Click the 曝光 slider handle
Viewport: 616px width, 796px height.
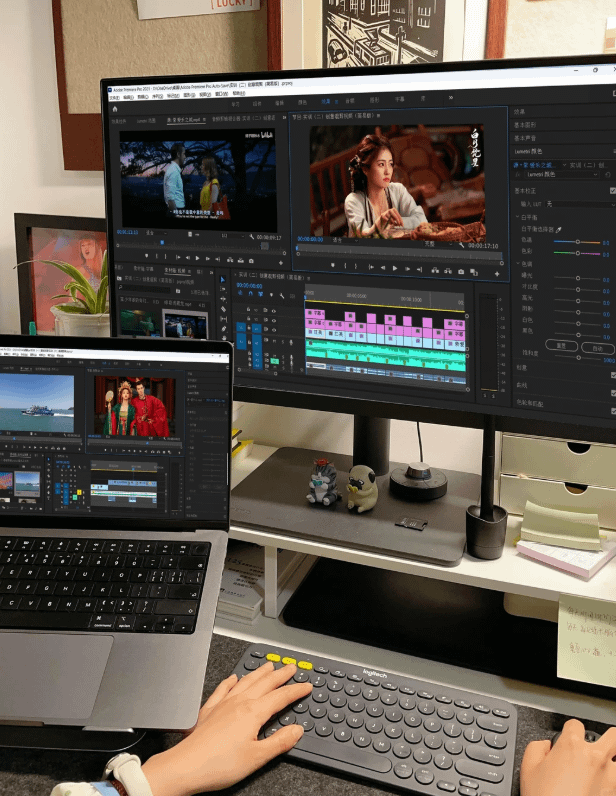[578, 278]
